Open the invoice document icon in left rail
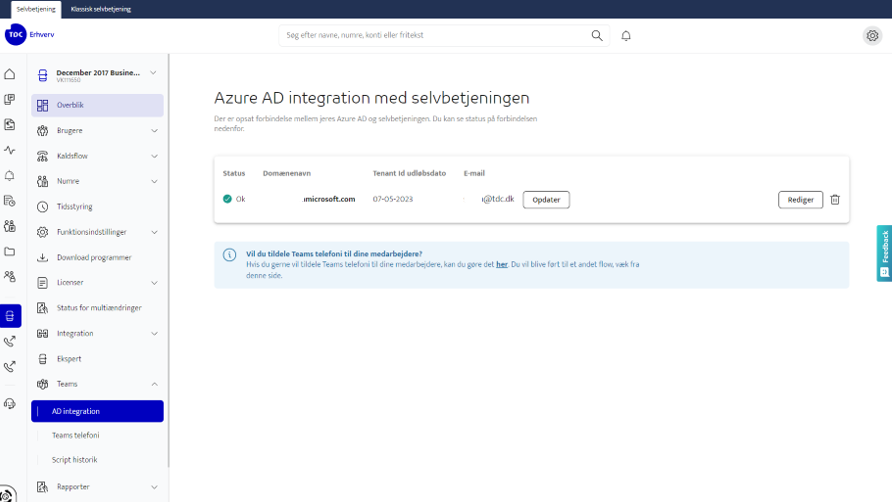 [10, 125]
